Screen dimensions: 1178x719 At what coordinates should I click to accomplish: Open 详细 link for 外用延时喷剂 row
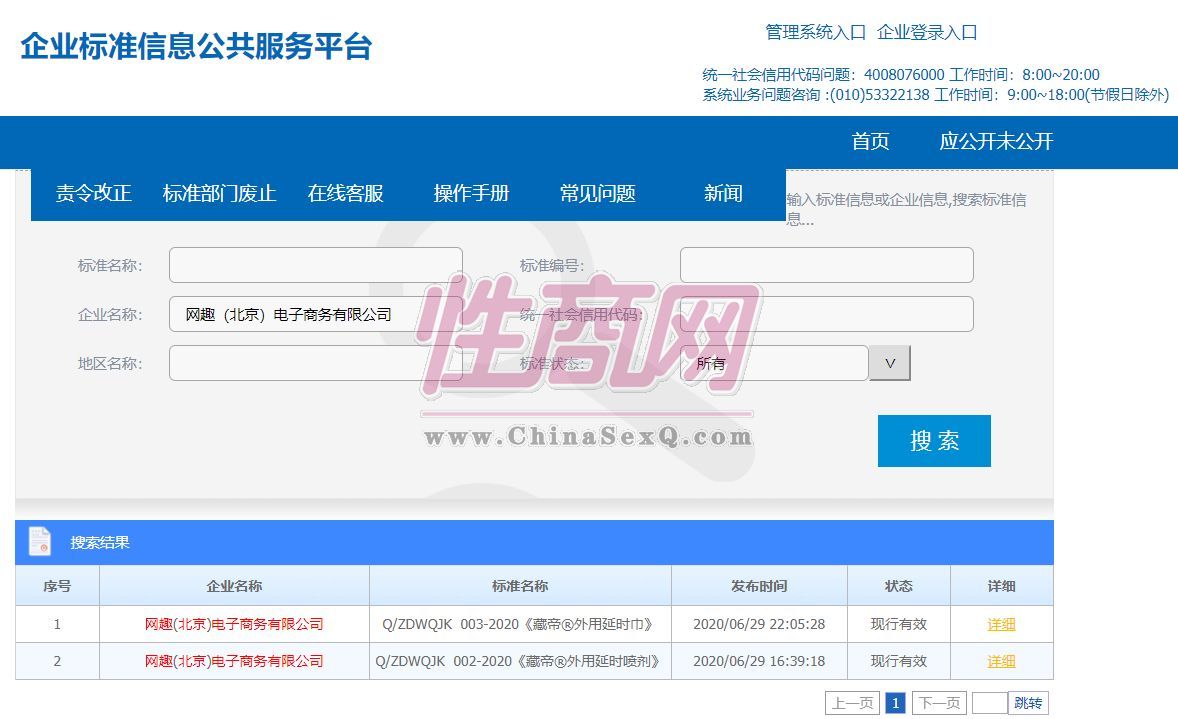coord(1001,661)
